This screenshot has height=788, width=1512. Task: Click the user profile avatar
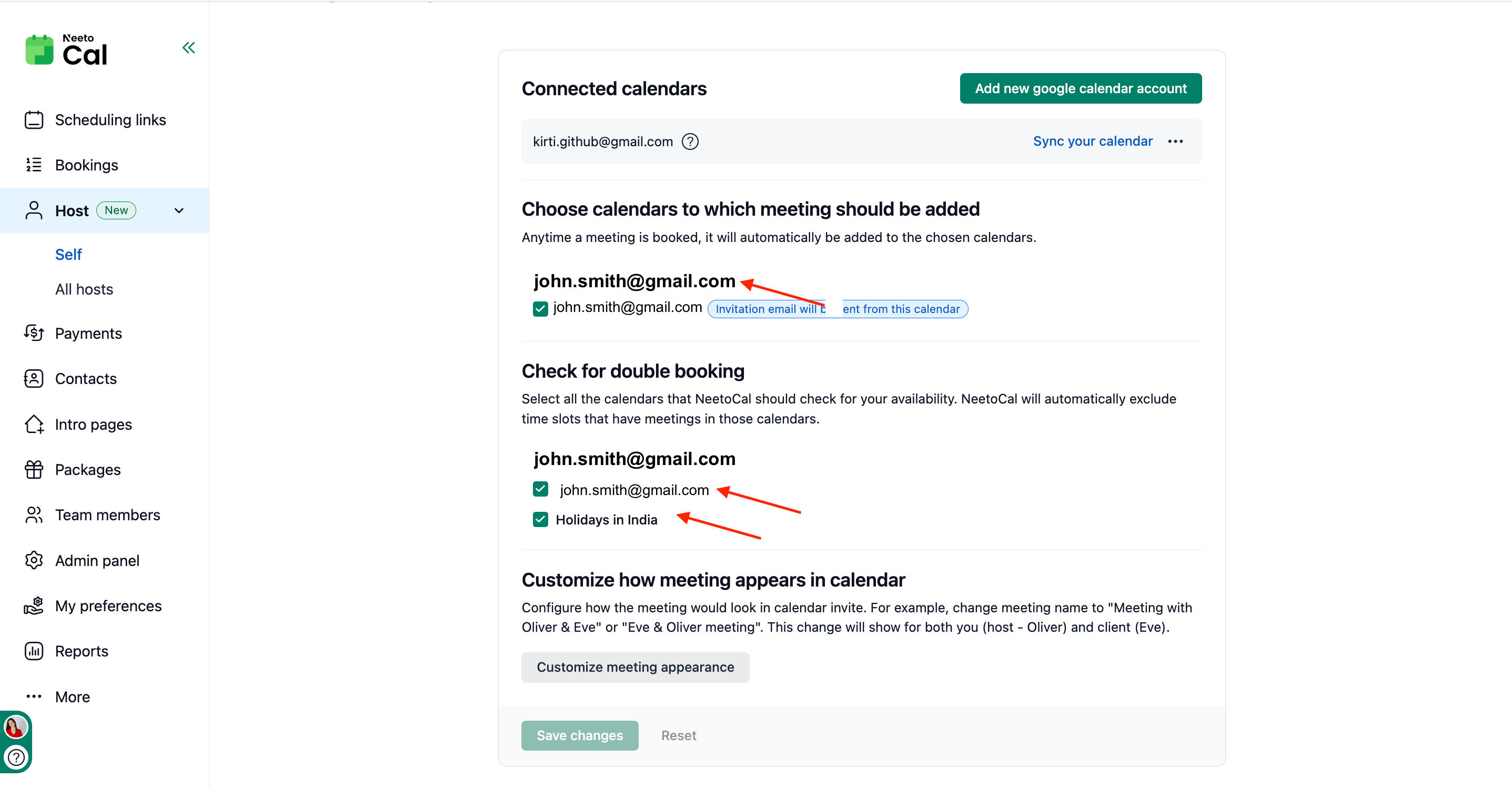(15, 727)
